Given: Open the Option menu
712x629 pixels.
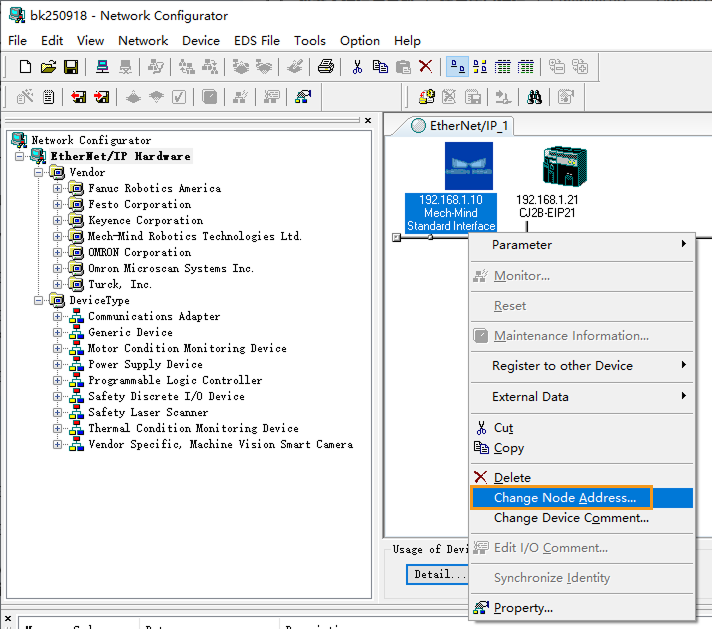Looking at the screenshot, I should point(360,40).
